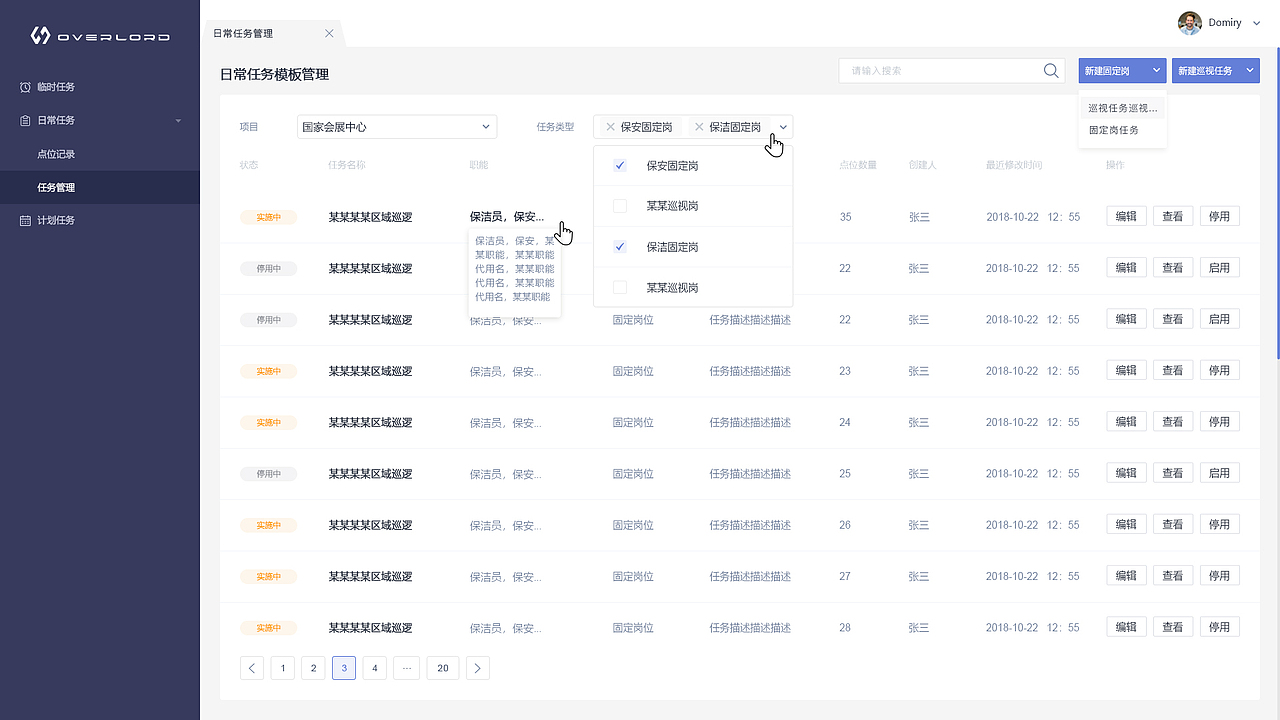The width and height of the screenshot is (1280, 720).
Task: Go to the next page using the right arrow
Action: [478, 668]
